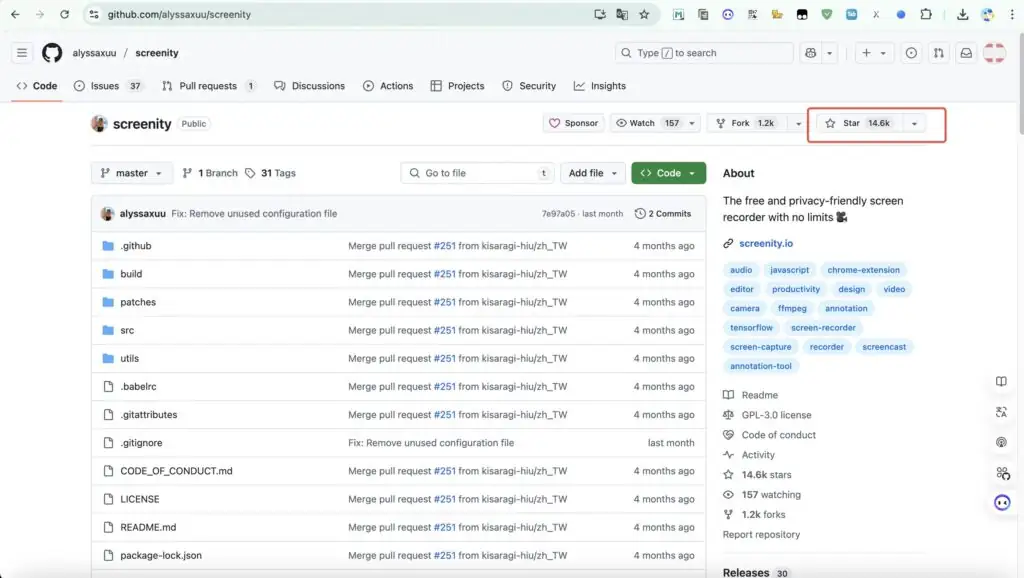Click the GitHub Octocat home icon

(51, 52)
